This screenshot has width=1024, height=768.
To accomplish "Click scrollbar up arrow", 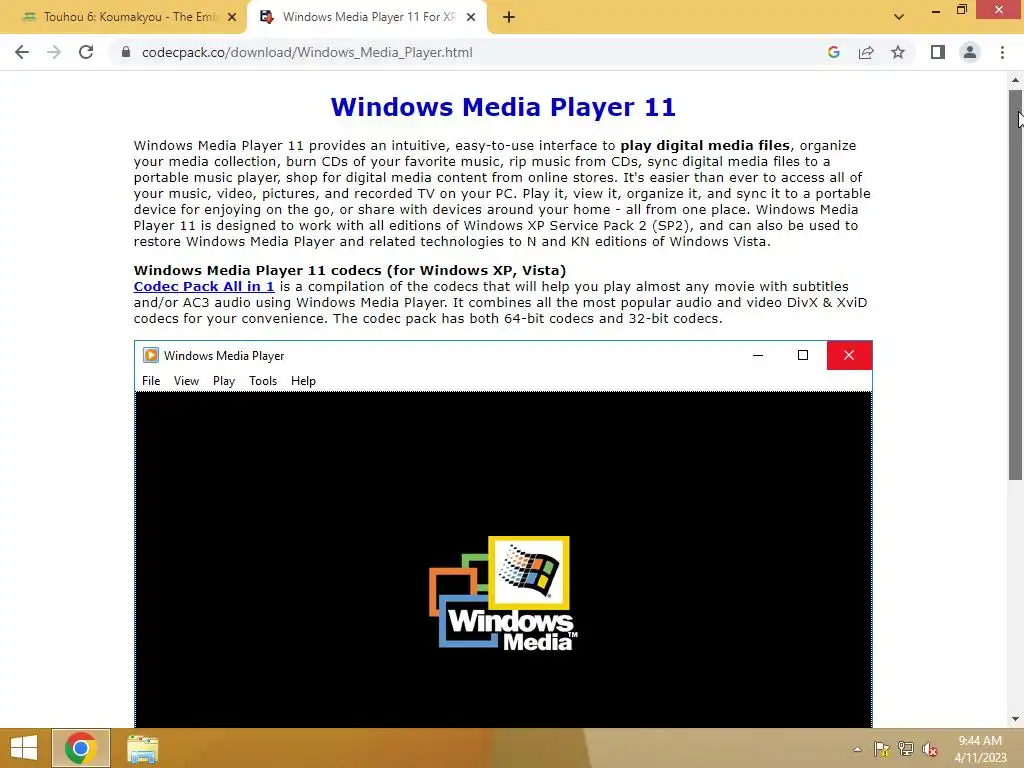I will pyautogui.click(x=1015, y=80).
